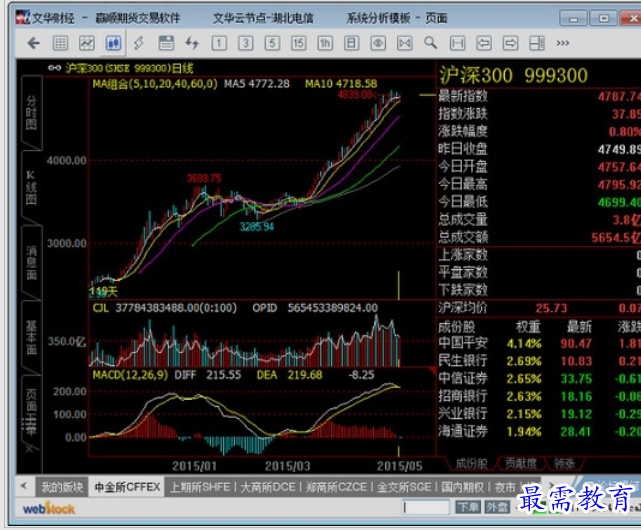
Task: Select the 15-minute period icon
Action: [298, 43]
